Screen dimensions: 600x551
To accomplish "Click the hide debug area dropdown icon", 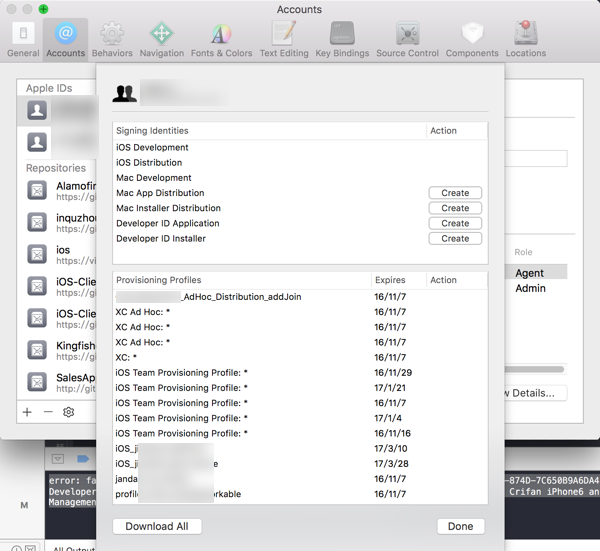I will point(58,459).
